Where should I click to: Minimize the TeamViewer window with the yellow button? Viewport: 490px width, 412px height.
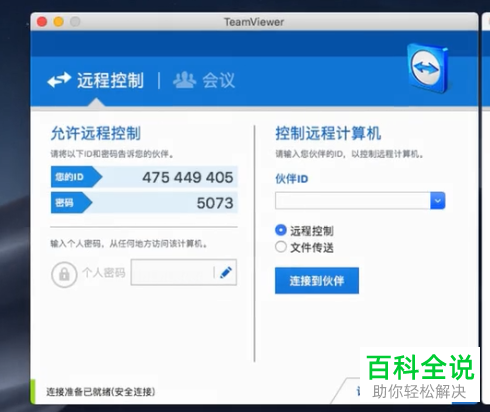click(59, 22)
